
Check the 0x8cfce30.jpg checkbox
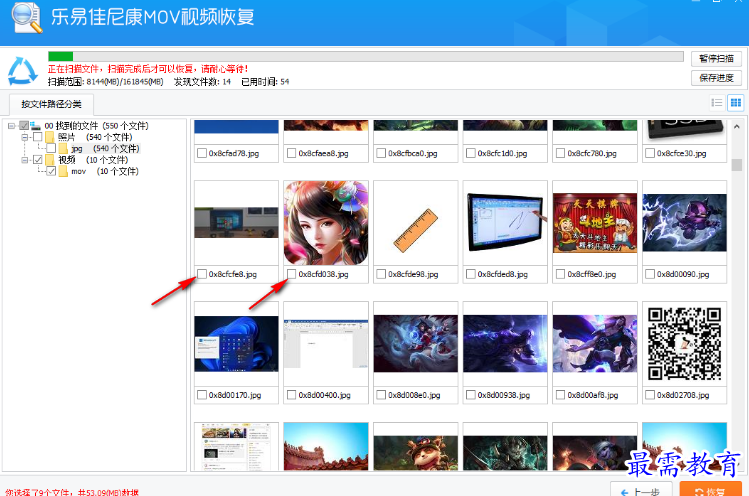coord(650,153)
